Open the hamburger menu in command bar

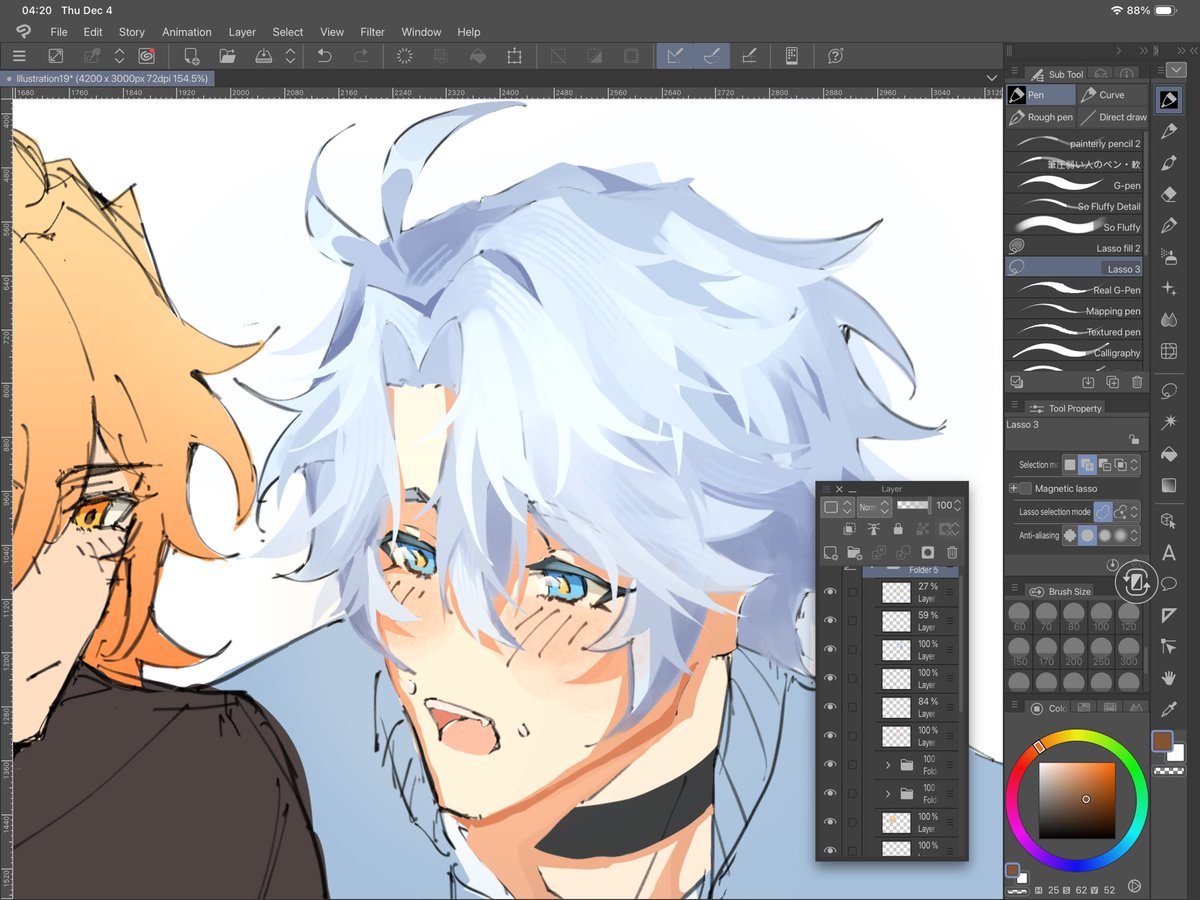coord(19,56)
